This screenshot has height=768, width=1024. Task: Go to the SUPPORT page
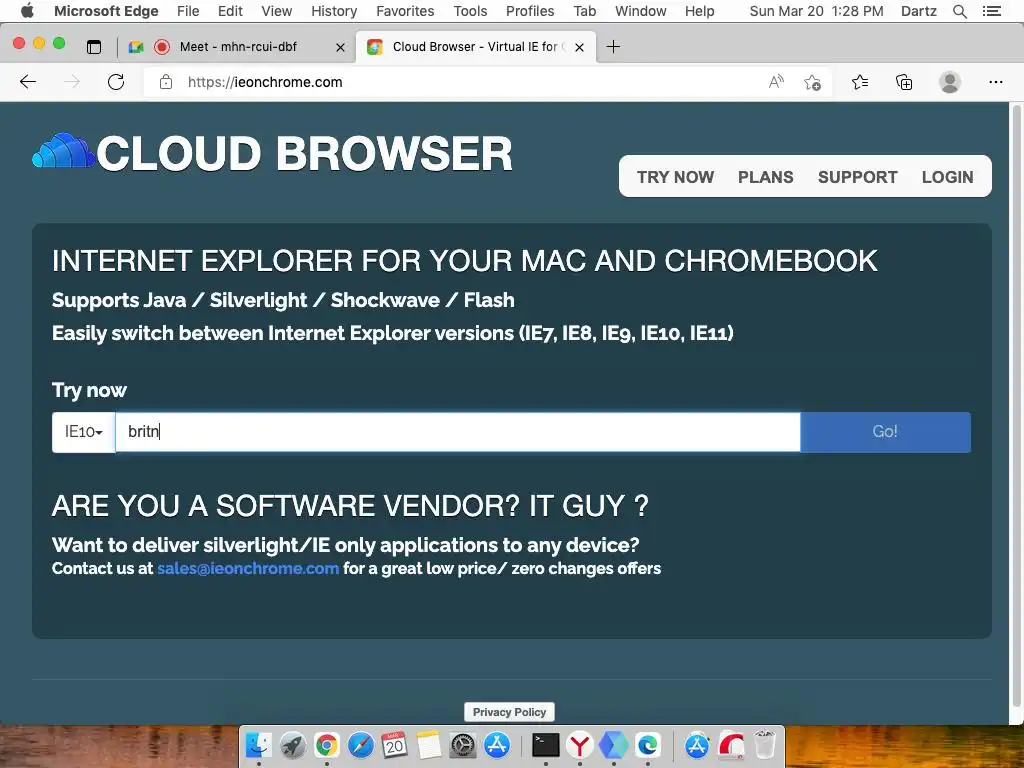pyautogui.click(x=857, y=177)
